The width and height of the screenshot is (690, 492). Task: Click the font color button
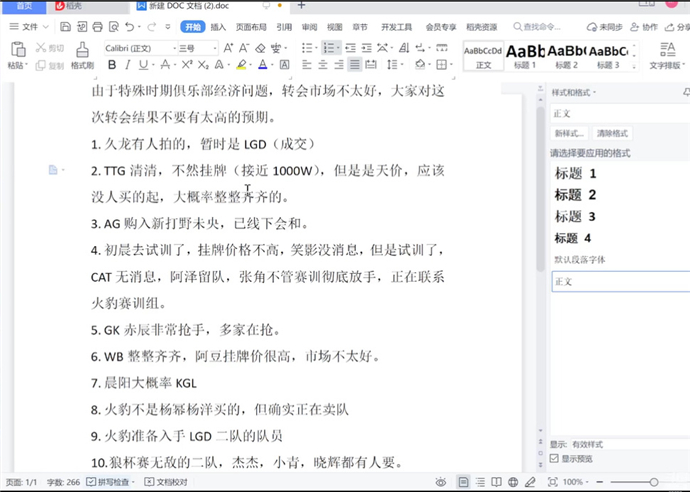[263, 65]
